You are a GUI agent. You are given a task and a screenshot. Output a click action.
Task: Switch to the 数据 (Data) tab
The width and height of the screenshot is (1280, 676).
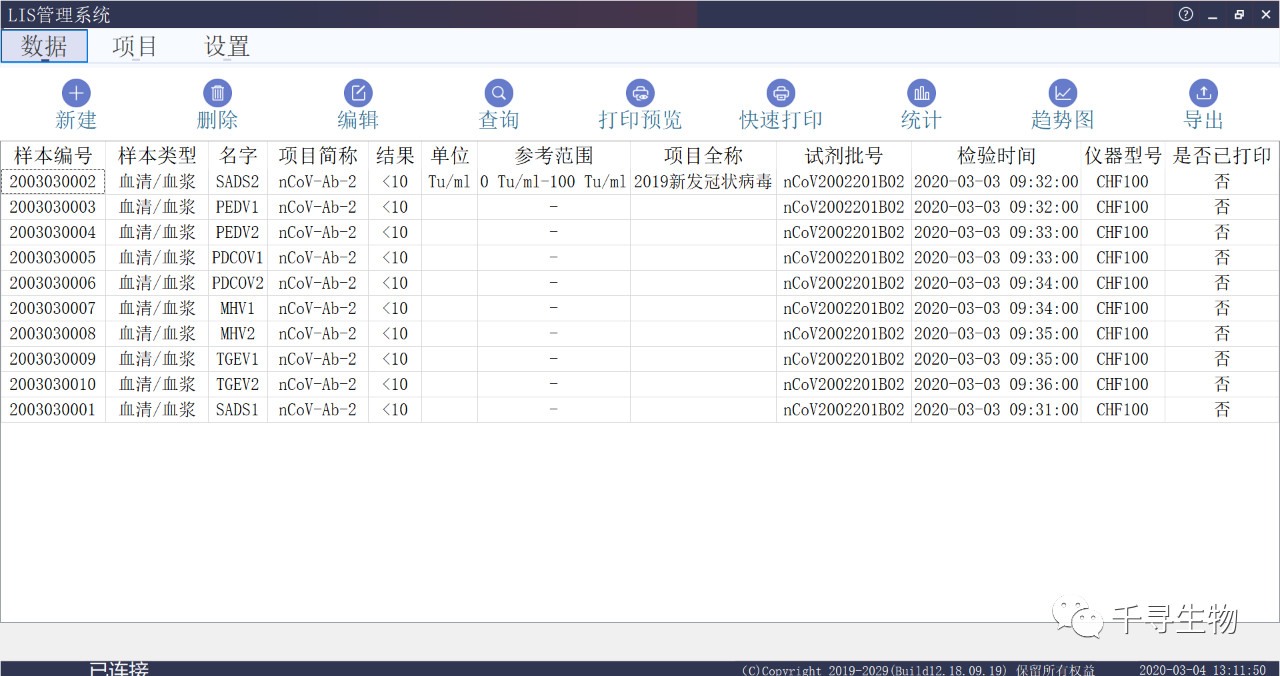coord(45,46)
